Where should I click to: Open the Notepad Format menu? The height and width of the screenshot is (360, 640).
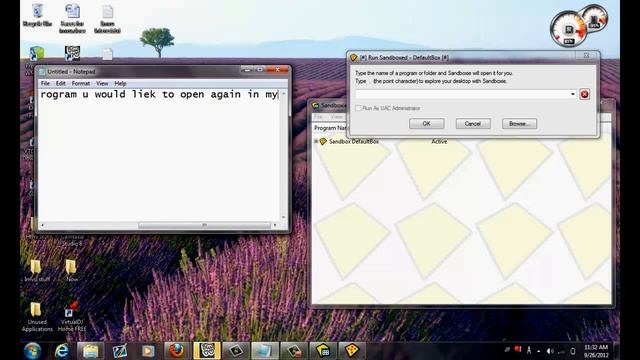[80, 83]
